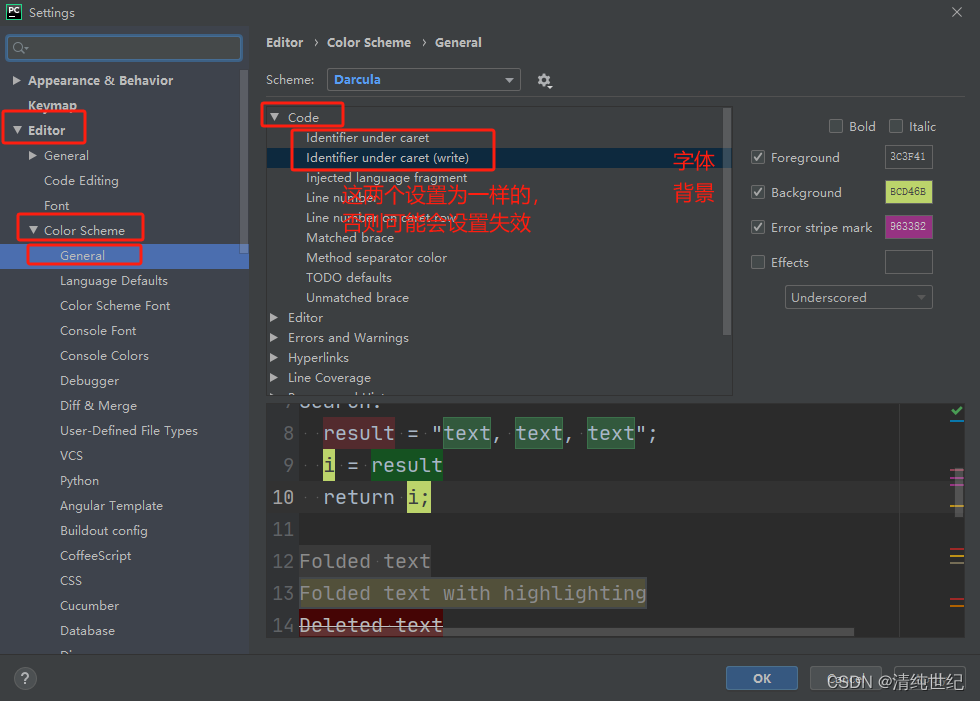Open Console Font page
Viewport: 980px width, 701px height.
98,331
